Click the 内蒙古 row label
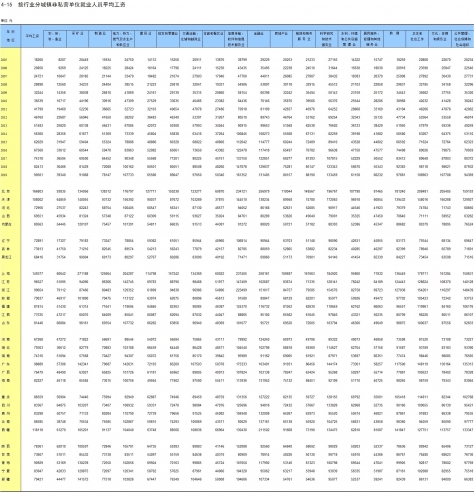This screenshot has width=474, height=500. 6,224
